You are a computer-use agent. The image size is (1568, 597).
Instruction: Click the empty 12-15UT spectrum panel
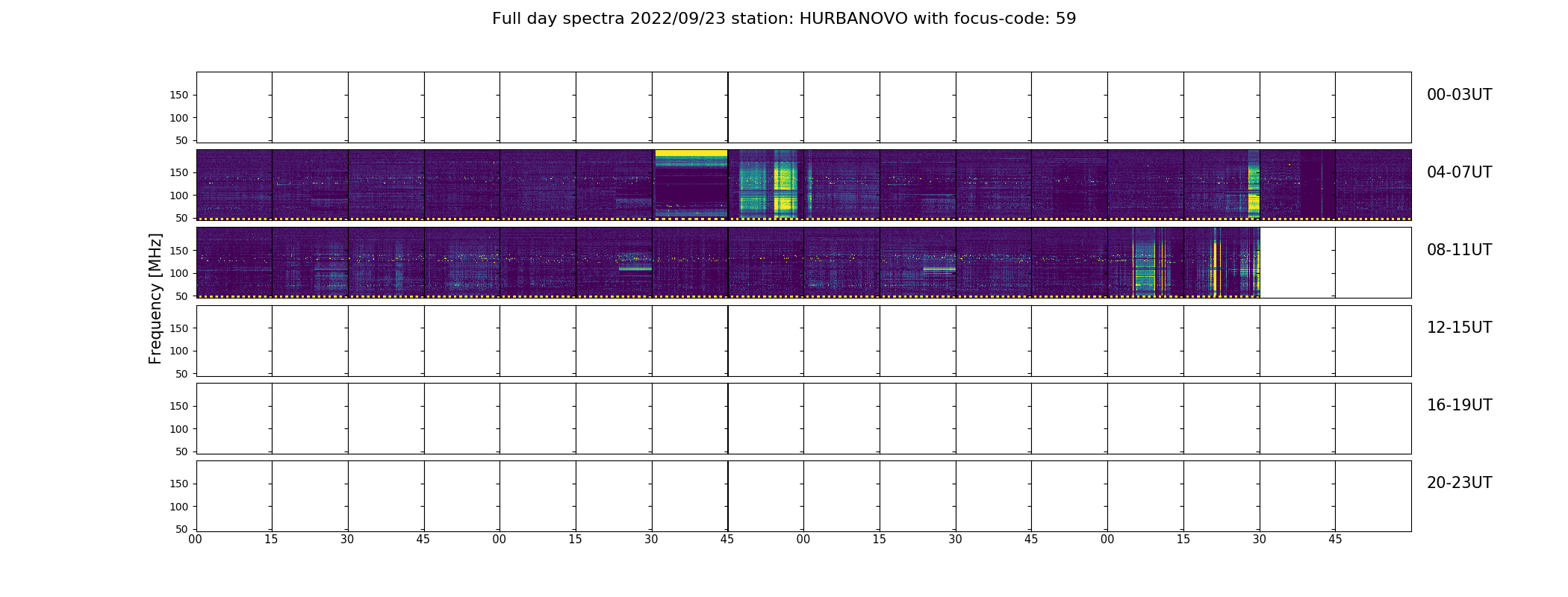pyautogui.click(x=803, y=341)
